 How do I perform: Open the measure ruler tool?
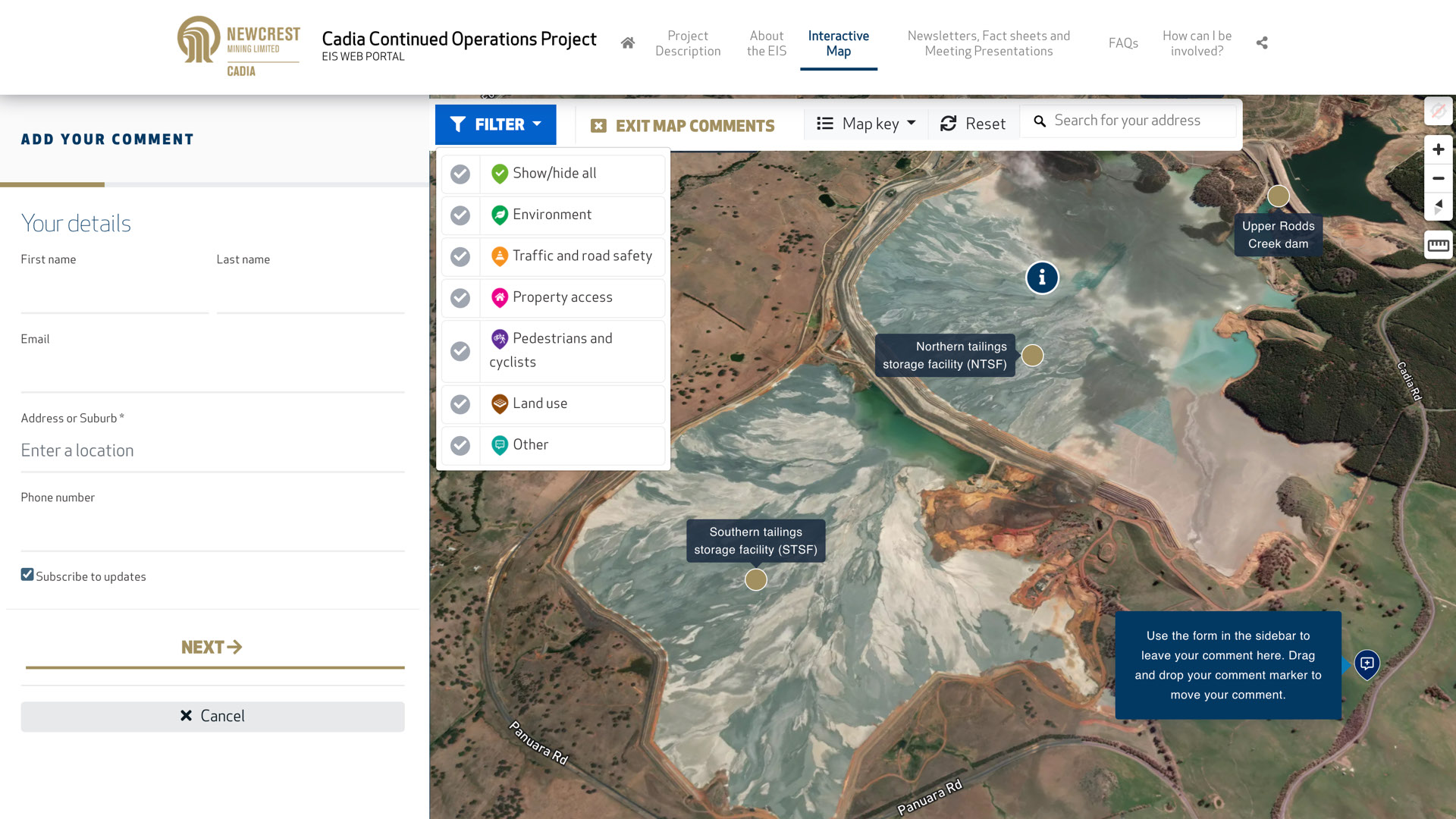[x=1438, y=245]
